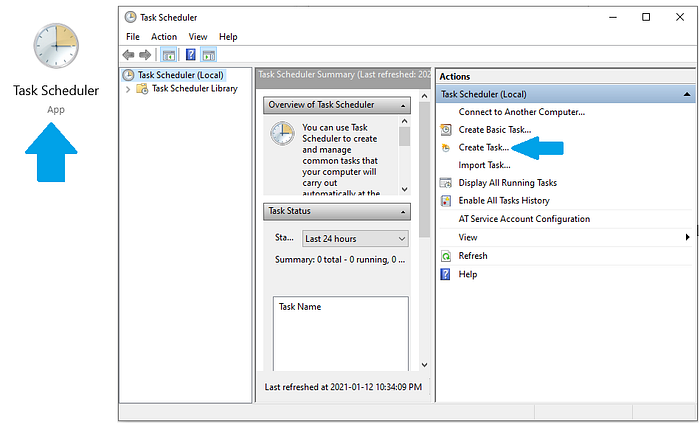Click the summary pane scrollbar thumb

(425, 170)
